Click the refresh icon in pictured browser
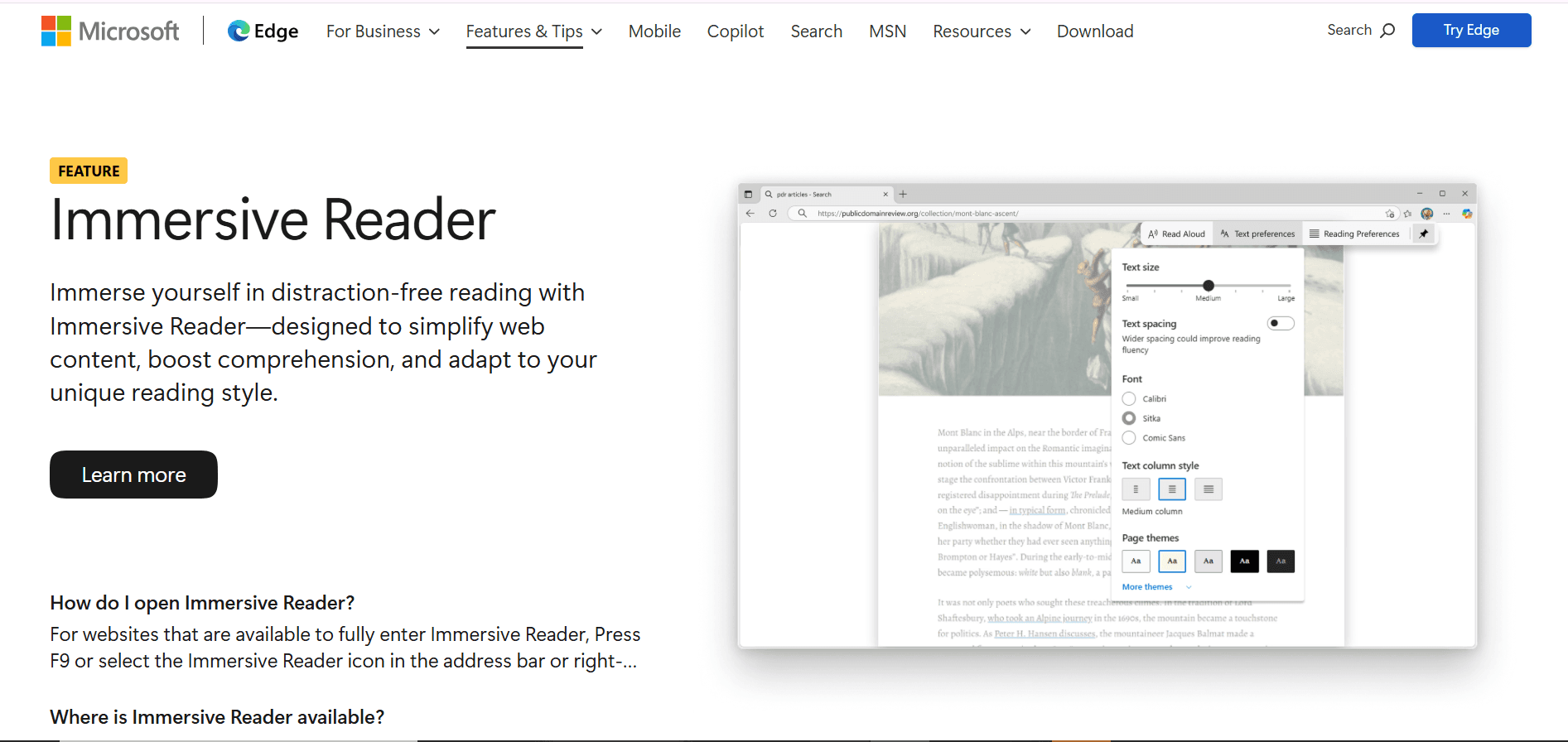 (x=773, y=214)
